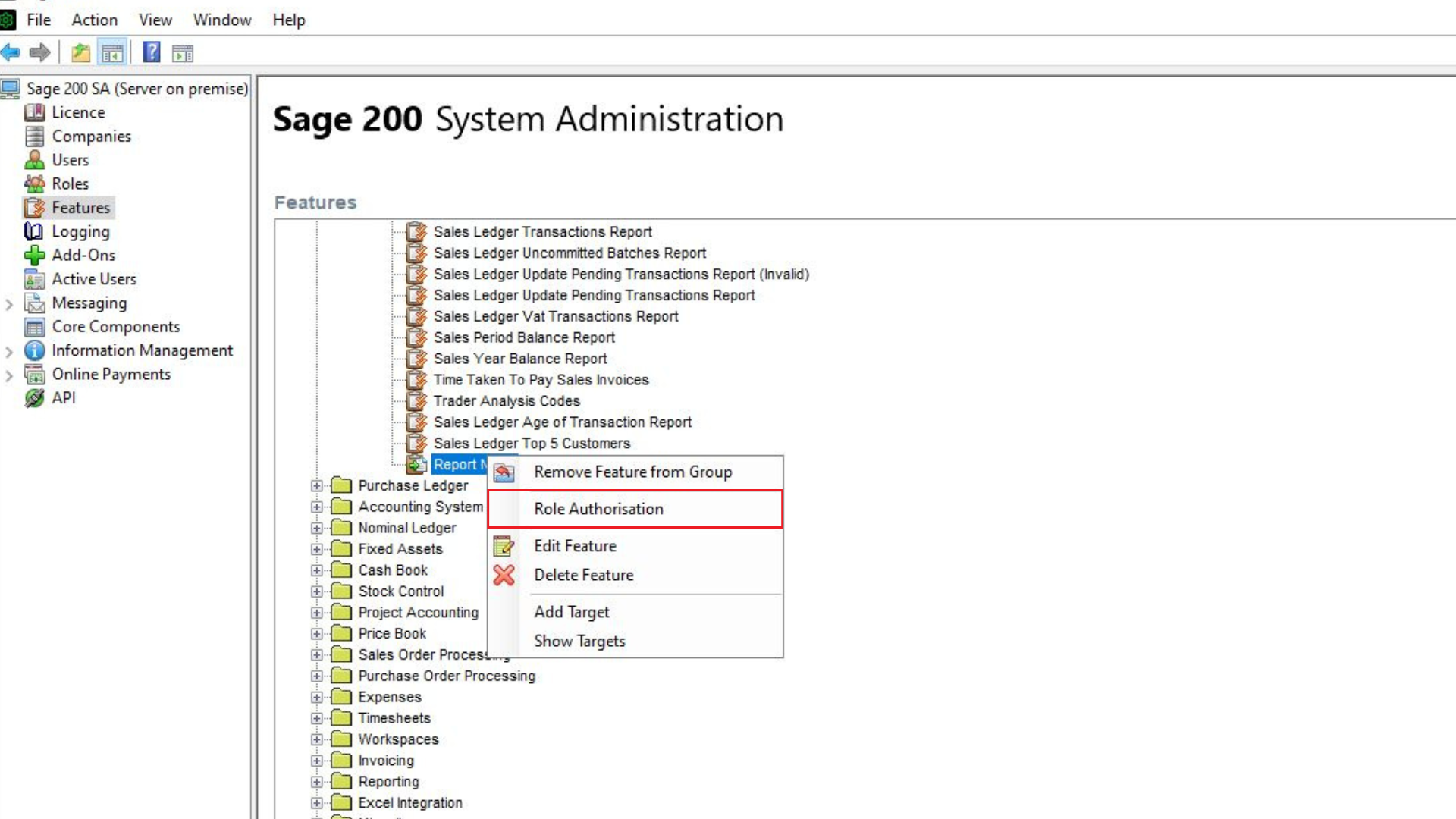Toggle the Show/Hide Console Tree toolbar button
This screenshot has width=1456, height=819.
112,52
